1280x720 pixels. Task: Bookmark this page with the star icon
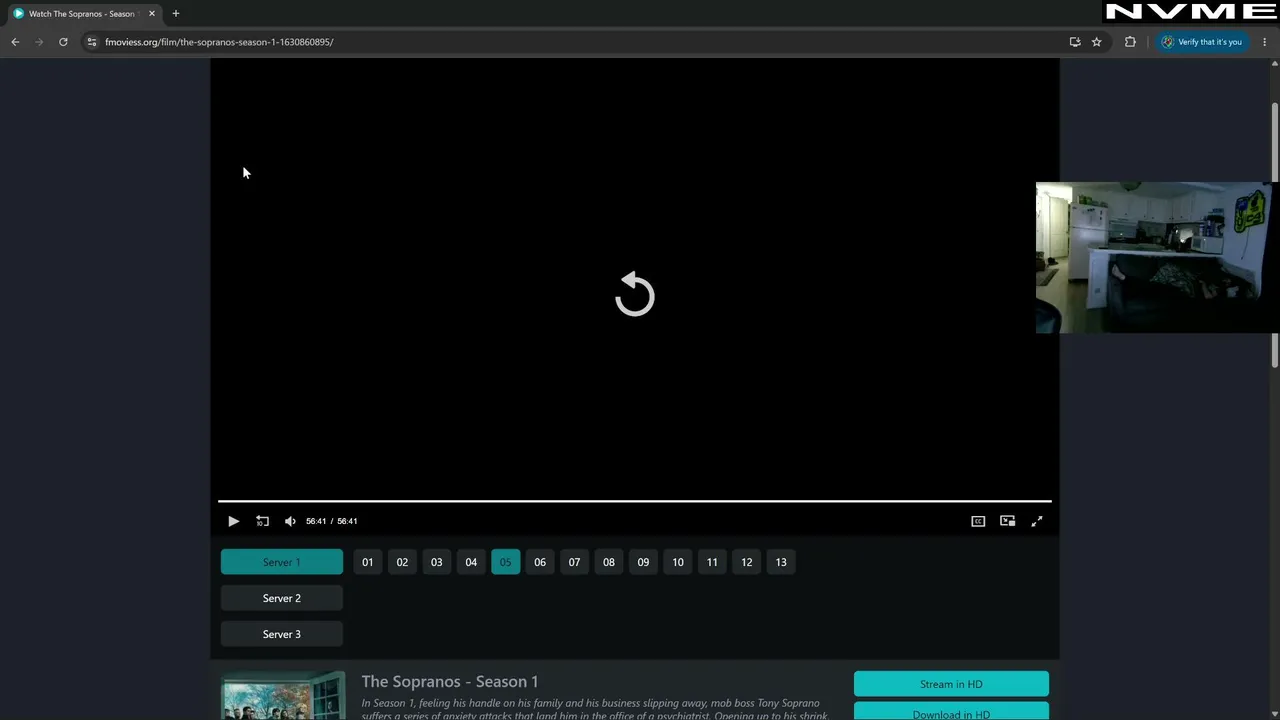(x=1097, y=42)
